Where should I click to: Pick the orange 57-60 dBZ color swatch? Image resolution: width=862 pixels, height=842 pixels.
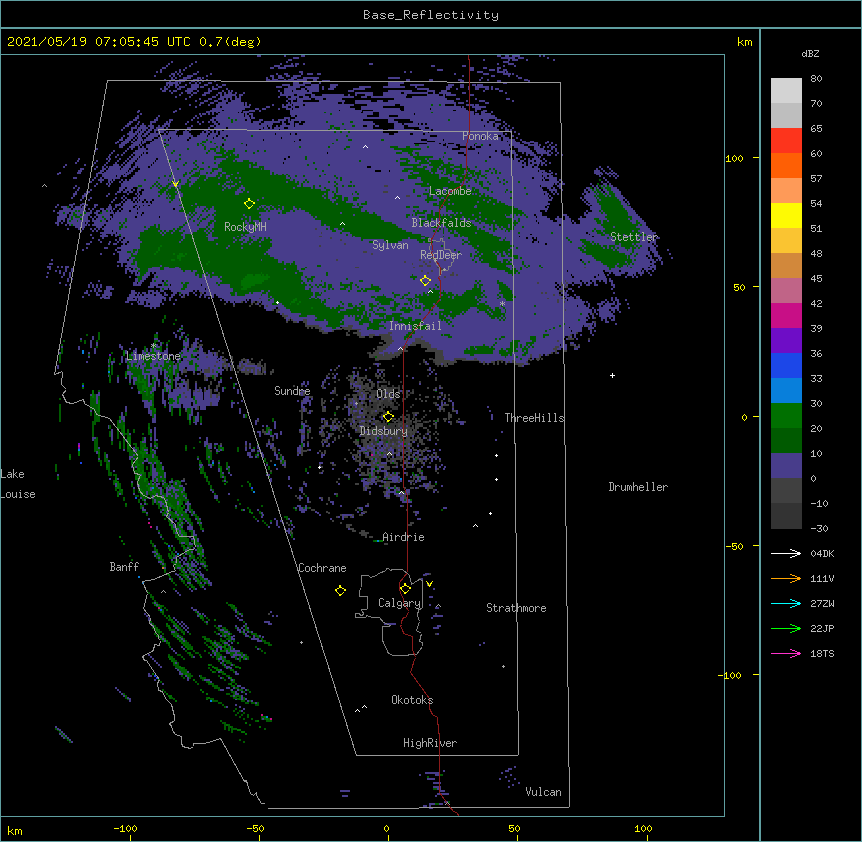[x=786, y=165]
